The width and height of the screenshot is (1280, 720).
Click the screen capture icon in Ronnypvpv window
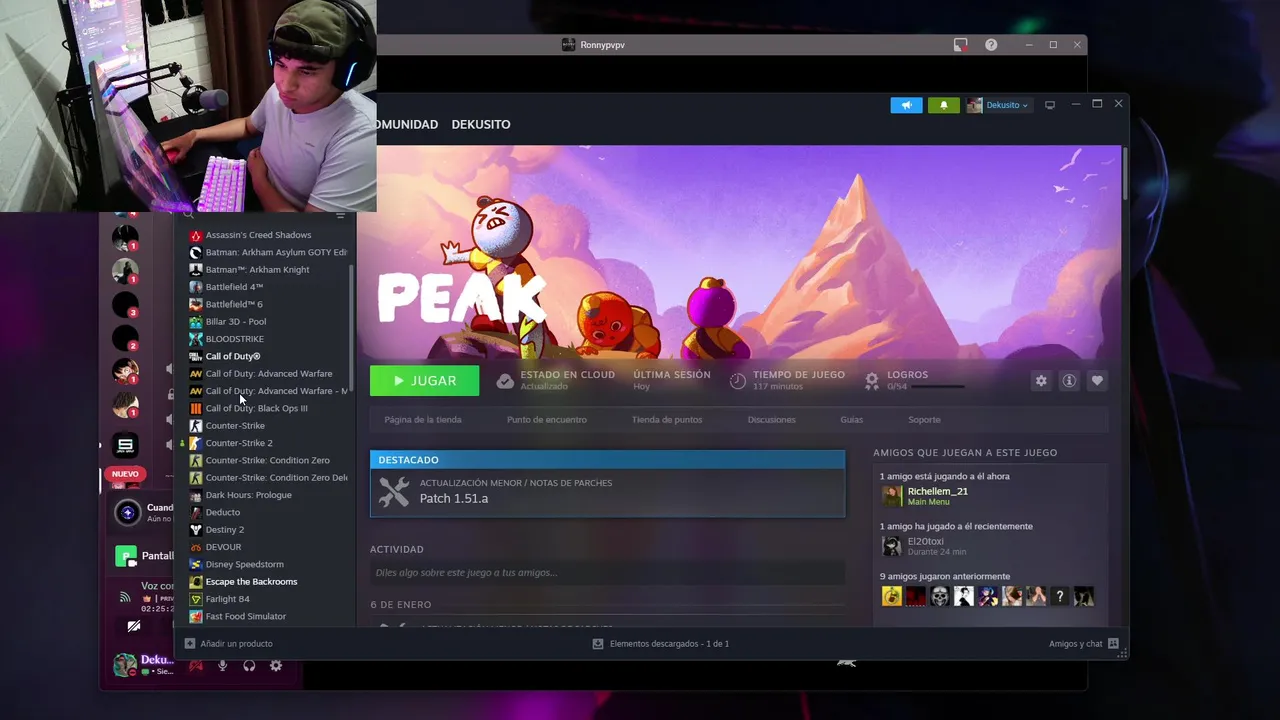pos(960,45)
